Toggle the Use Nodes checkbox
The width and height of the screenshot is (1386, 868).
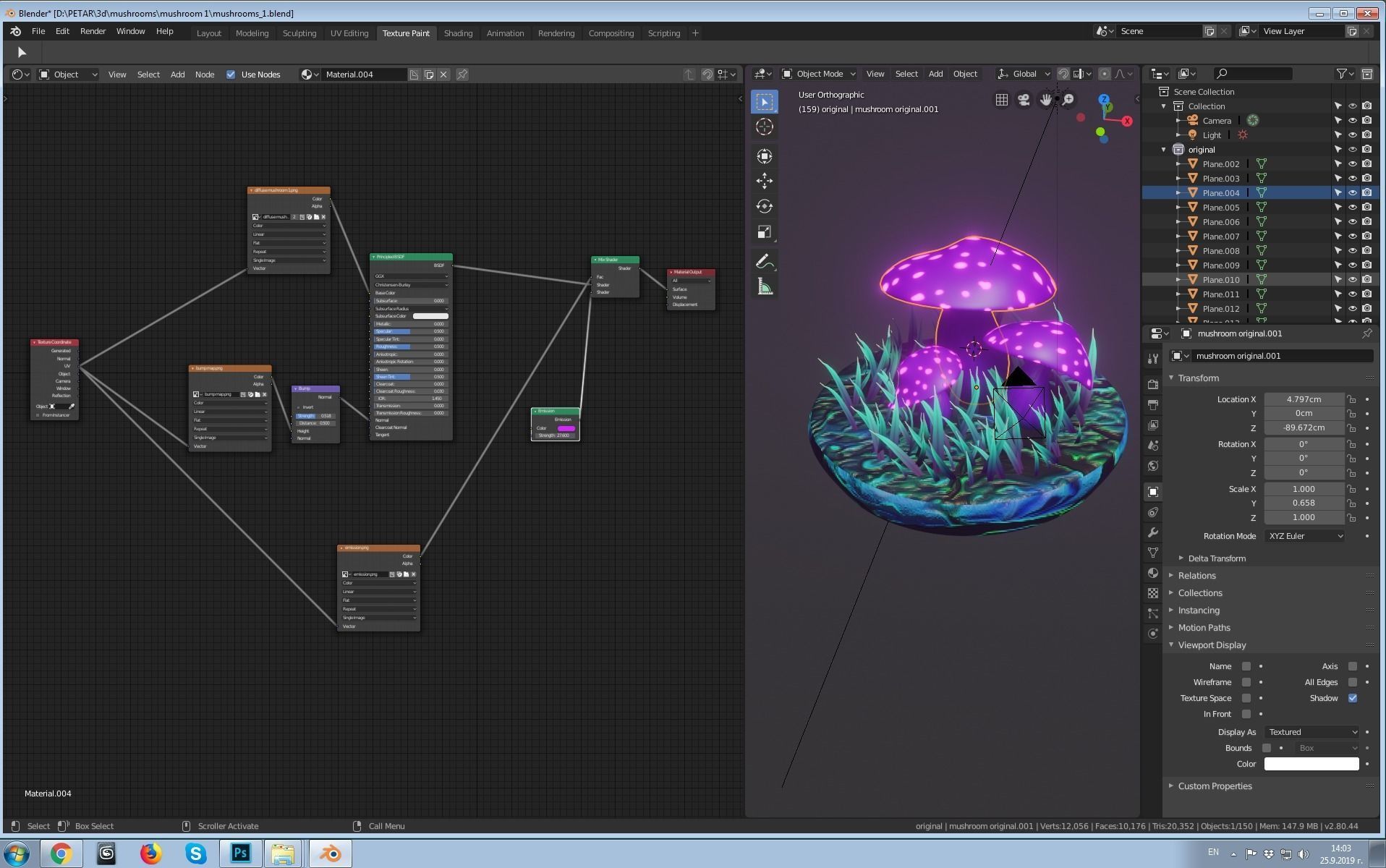point(231,75)
